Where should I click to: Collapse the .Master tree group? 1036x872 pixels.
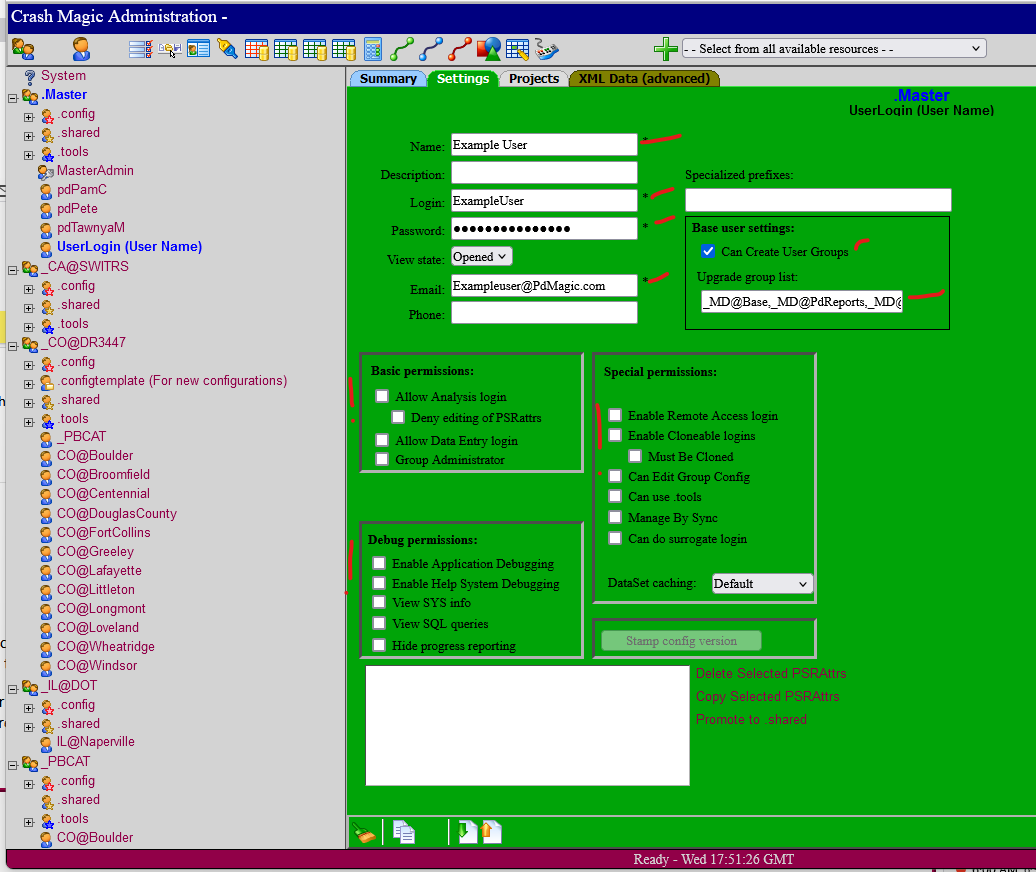[13, 98]
